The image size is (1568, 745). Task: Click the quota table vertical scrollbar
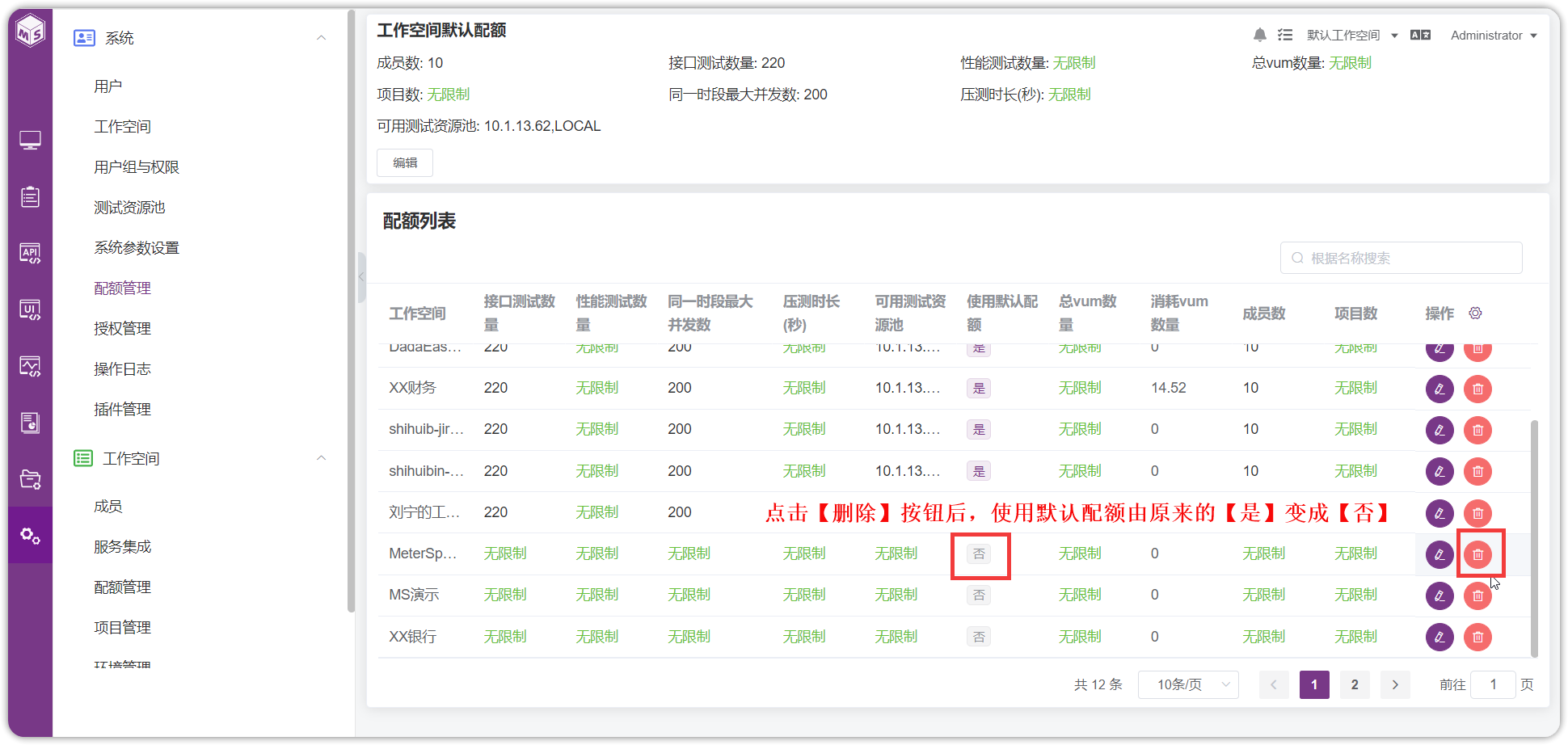(1534, 538)
